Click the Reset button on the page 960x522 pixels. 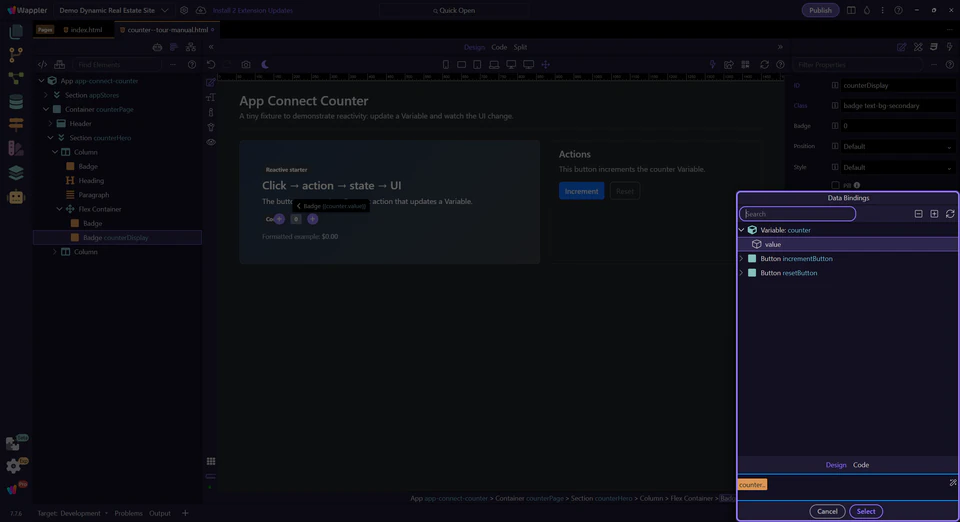click(x=624, y=192)
